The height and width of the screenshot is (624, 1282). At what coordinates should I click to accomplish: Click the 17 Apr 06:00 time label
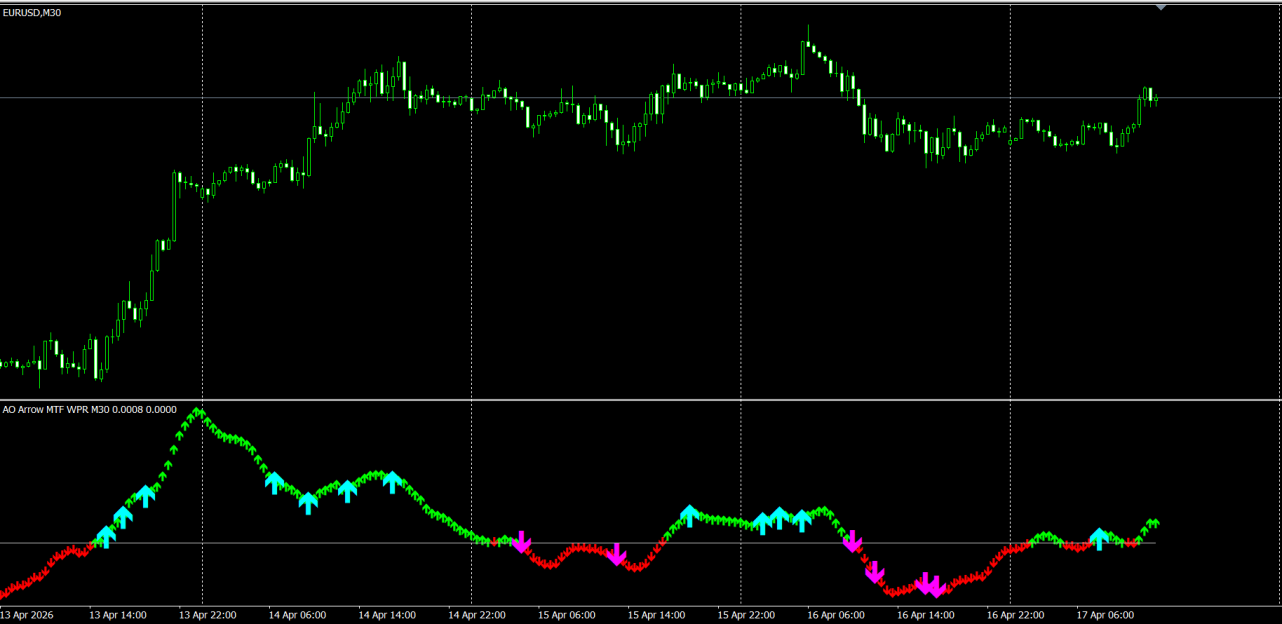(x=1106, y=615)
